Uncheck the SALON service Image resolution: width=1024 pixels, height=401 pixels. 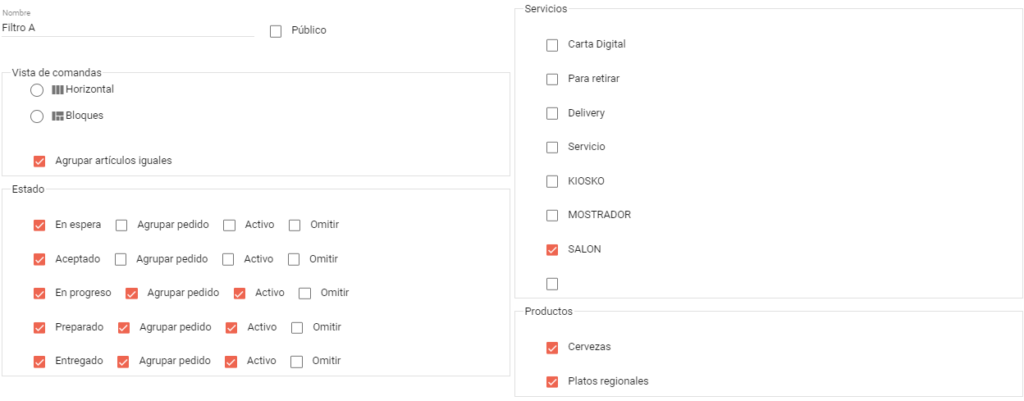[552, 249]
